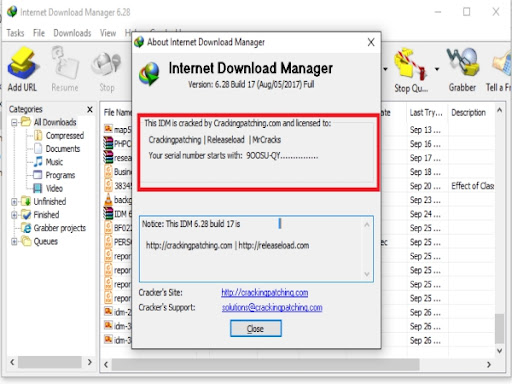This screenshot has height=384, width=512.
Task: Select the Video category folder
Action: (x=38, y=188)
